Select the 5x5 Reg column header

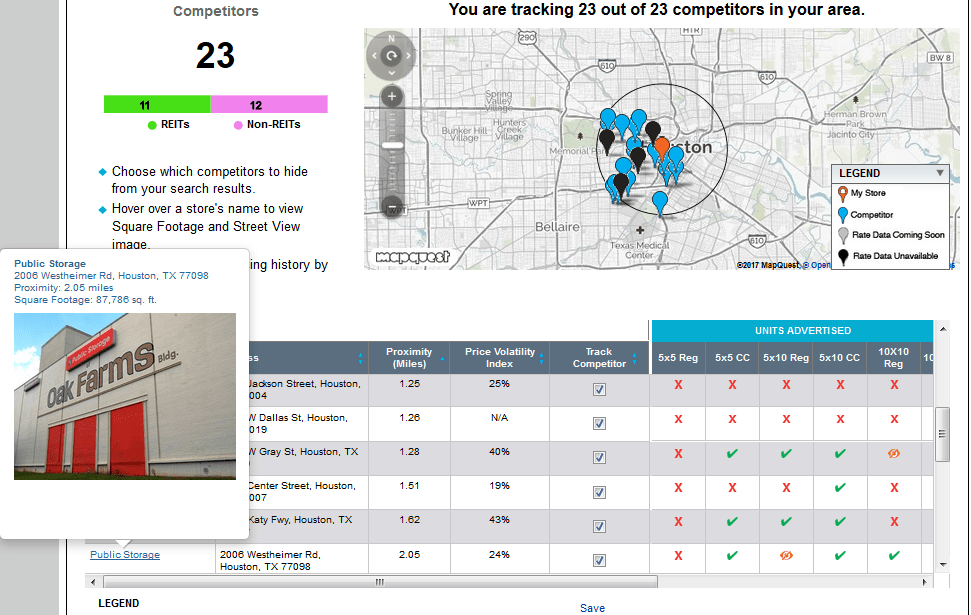pyautogui.click(x=678, y=358)
